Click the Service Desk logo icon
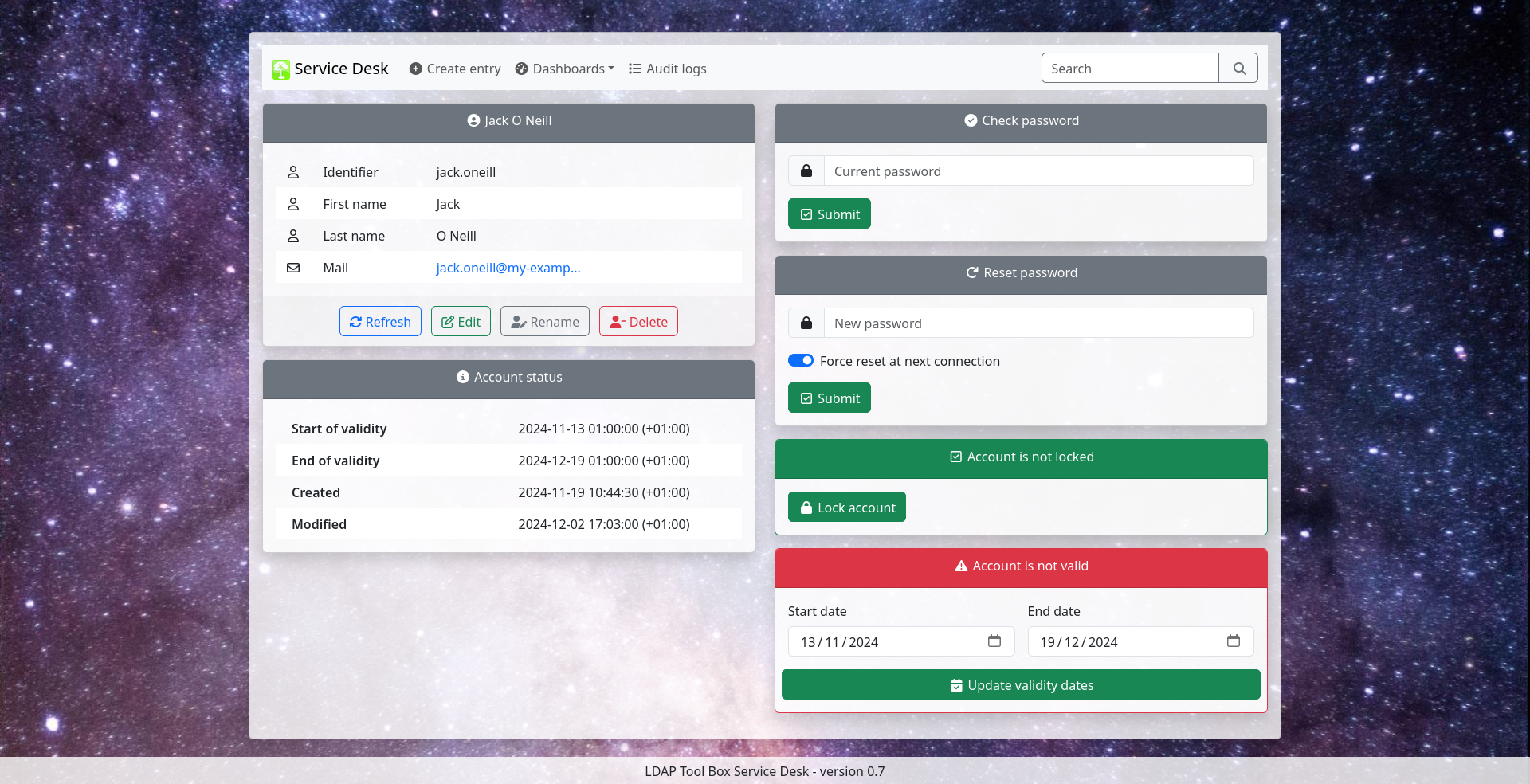The height and width of the screenshot is (784, 1530). click(x=280, y=69)
